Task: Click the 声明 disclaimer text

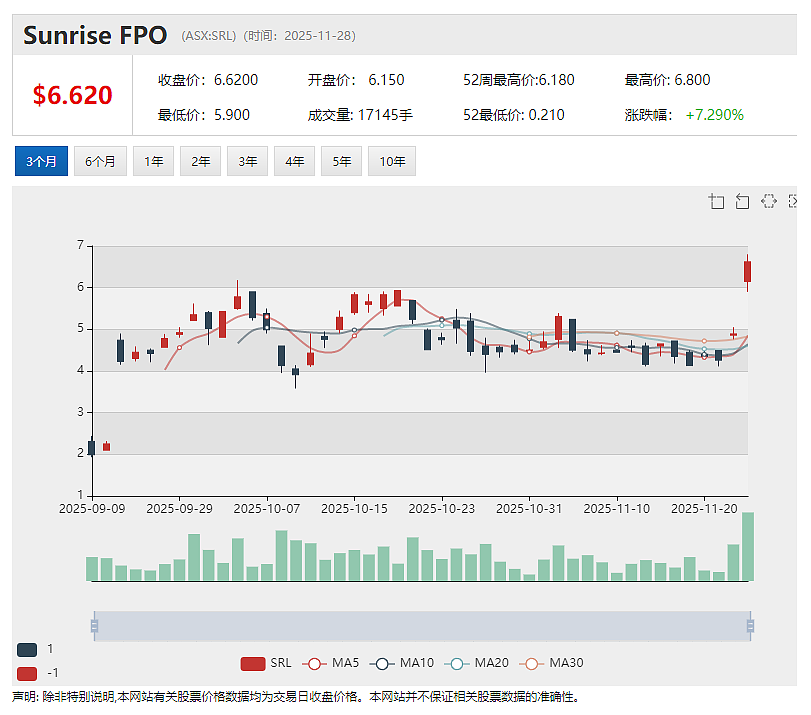Action: (295, 697)
